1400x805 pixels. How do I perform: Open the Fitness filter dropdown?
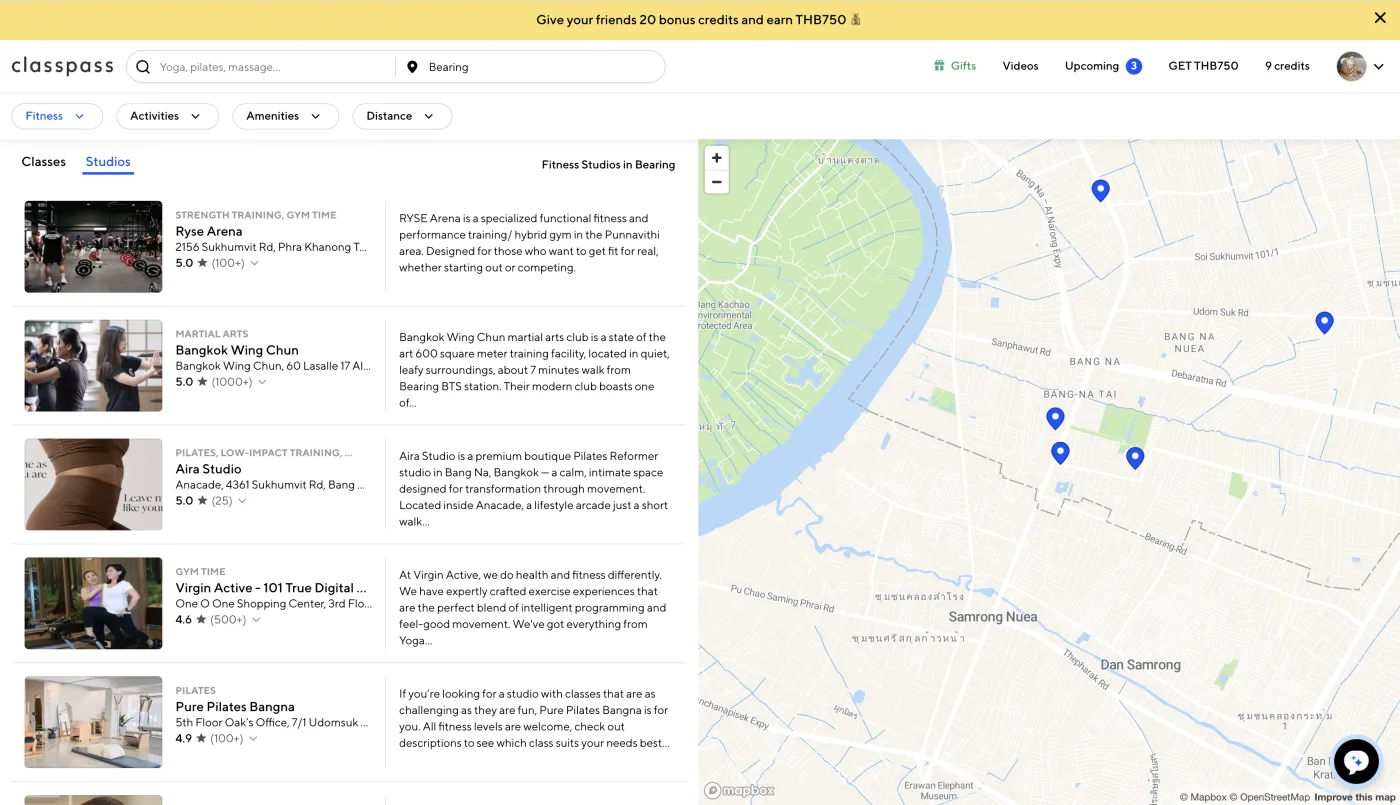pyautogui.click(x=57, y=116)
